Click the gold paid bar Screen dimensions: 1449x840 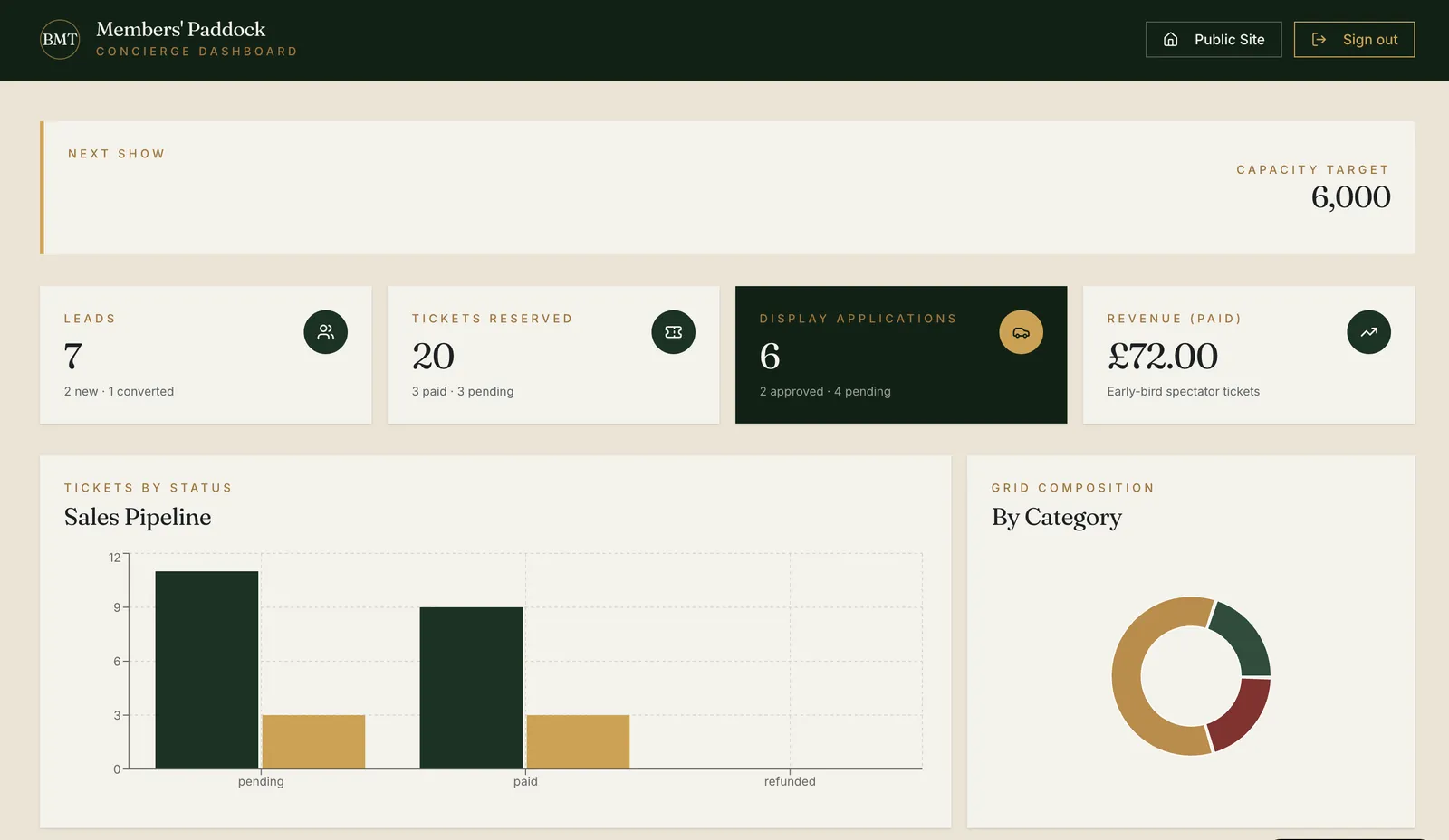[x=578, y=742]
